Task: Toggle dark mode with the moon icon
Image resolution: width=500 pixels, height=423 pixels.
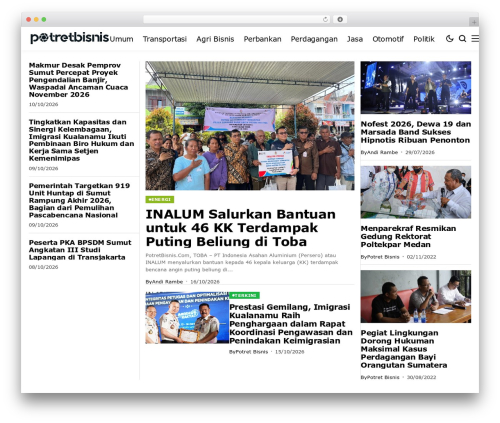Action: pyautogui.click(x=450, y=39)
